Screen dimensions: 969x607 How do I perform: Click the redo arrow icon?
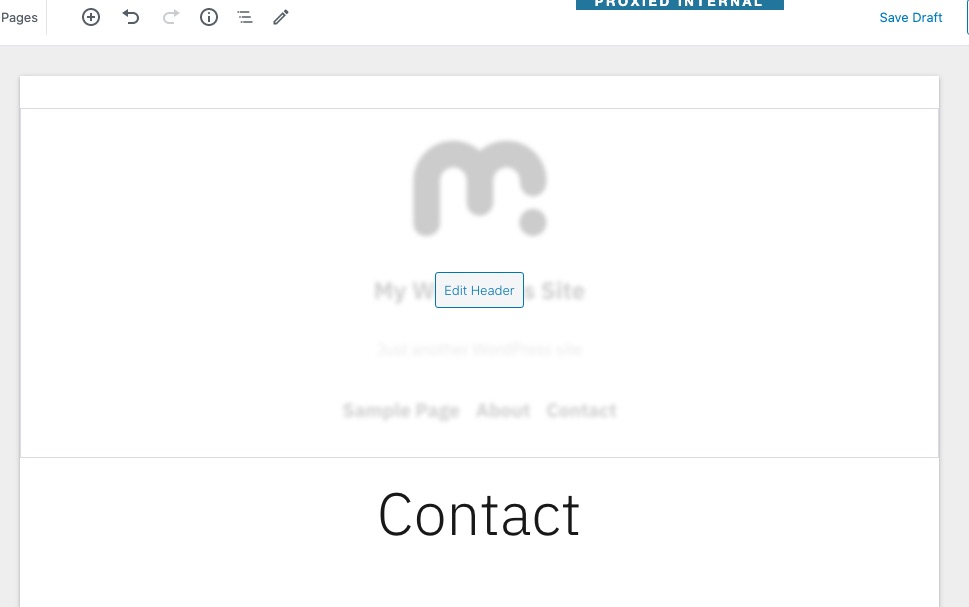(x=171, y=17)
